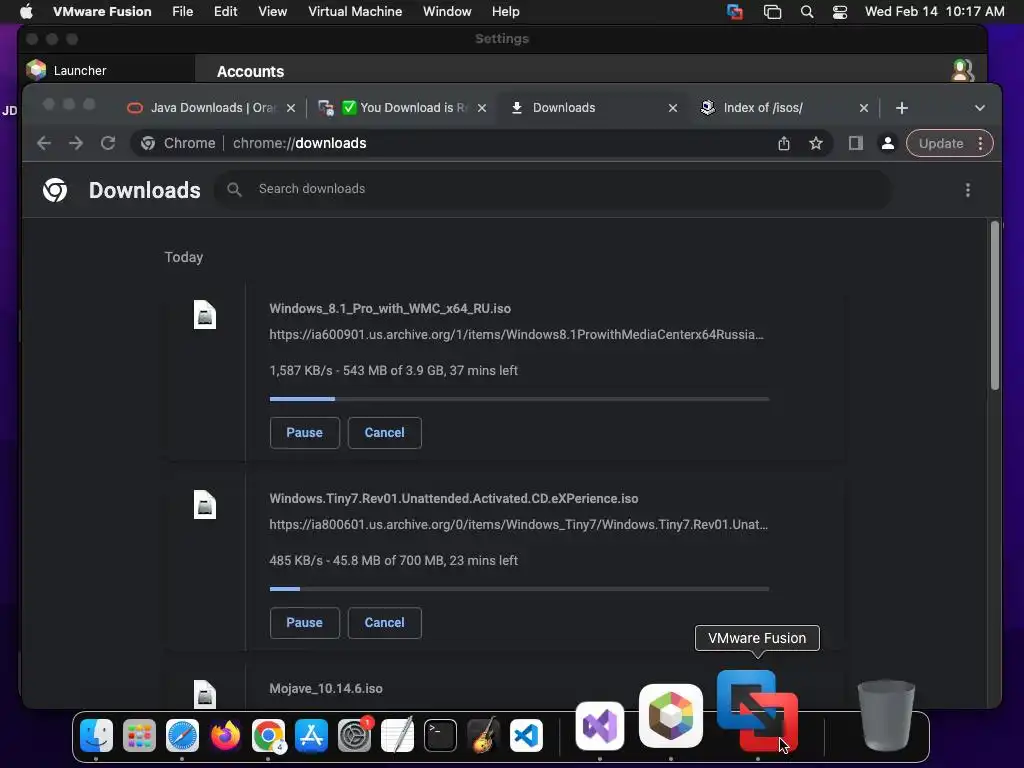Open TextEdit from the Dock

(397, 735)
